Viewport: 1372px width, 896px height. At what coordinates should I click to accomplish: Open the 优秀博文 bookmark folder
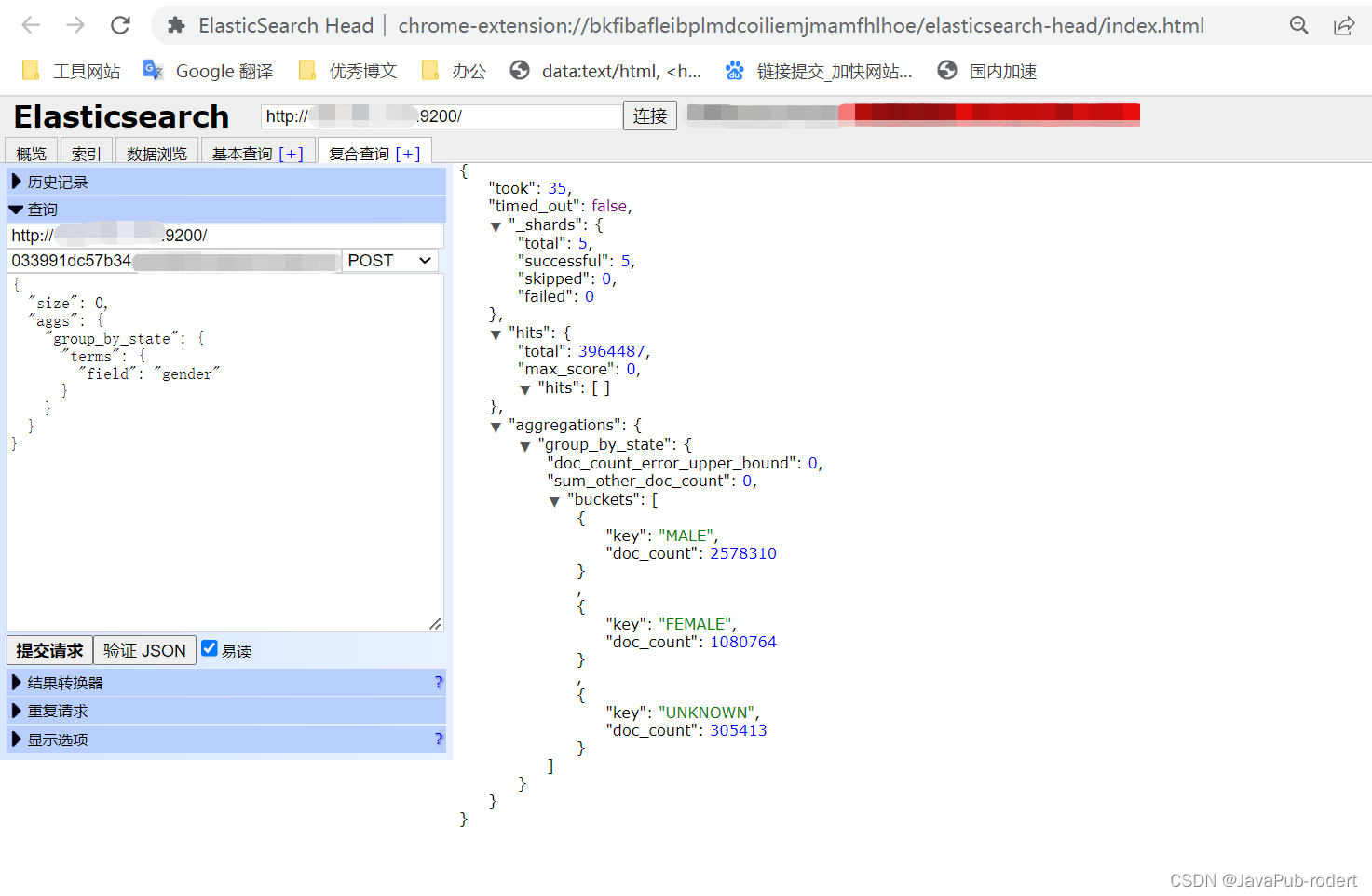(x=347, y=71)
